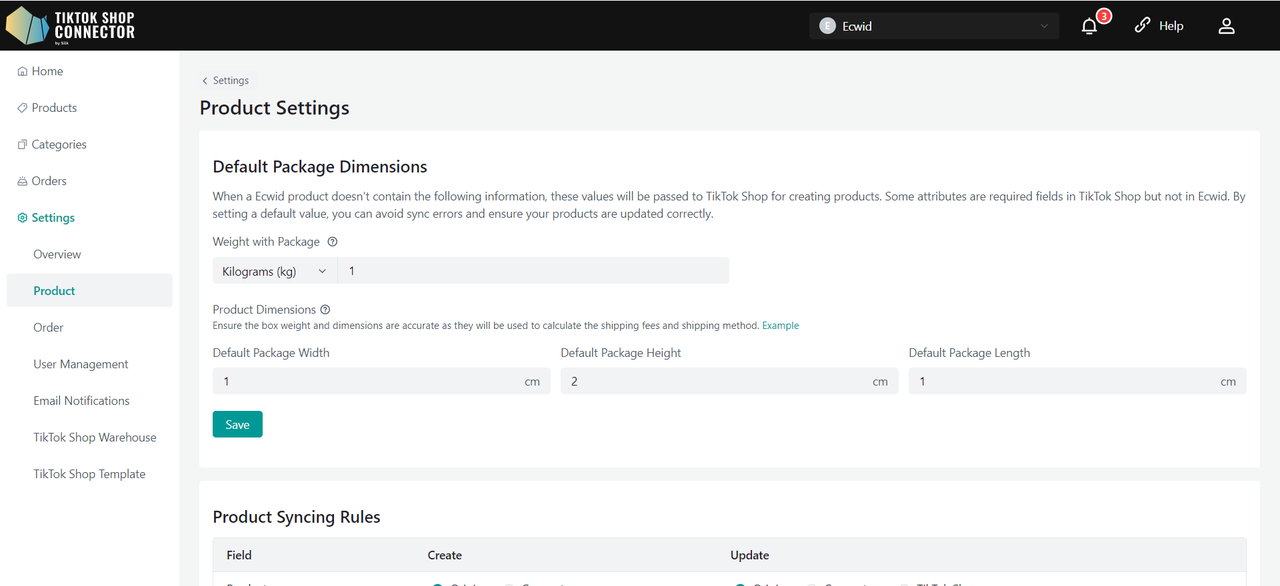Click the Default Package Dimensions heading
Image resolution: width=1280 pixels, height=586 pixels.
(x=320, y=167)
